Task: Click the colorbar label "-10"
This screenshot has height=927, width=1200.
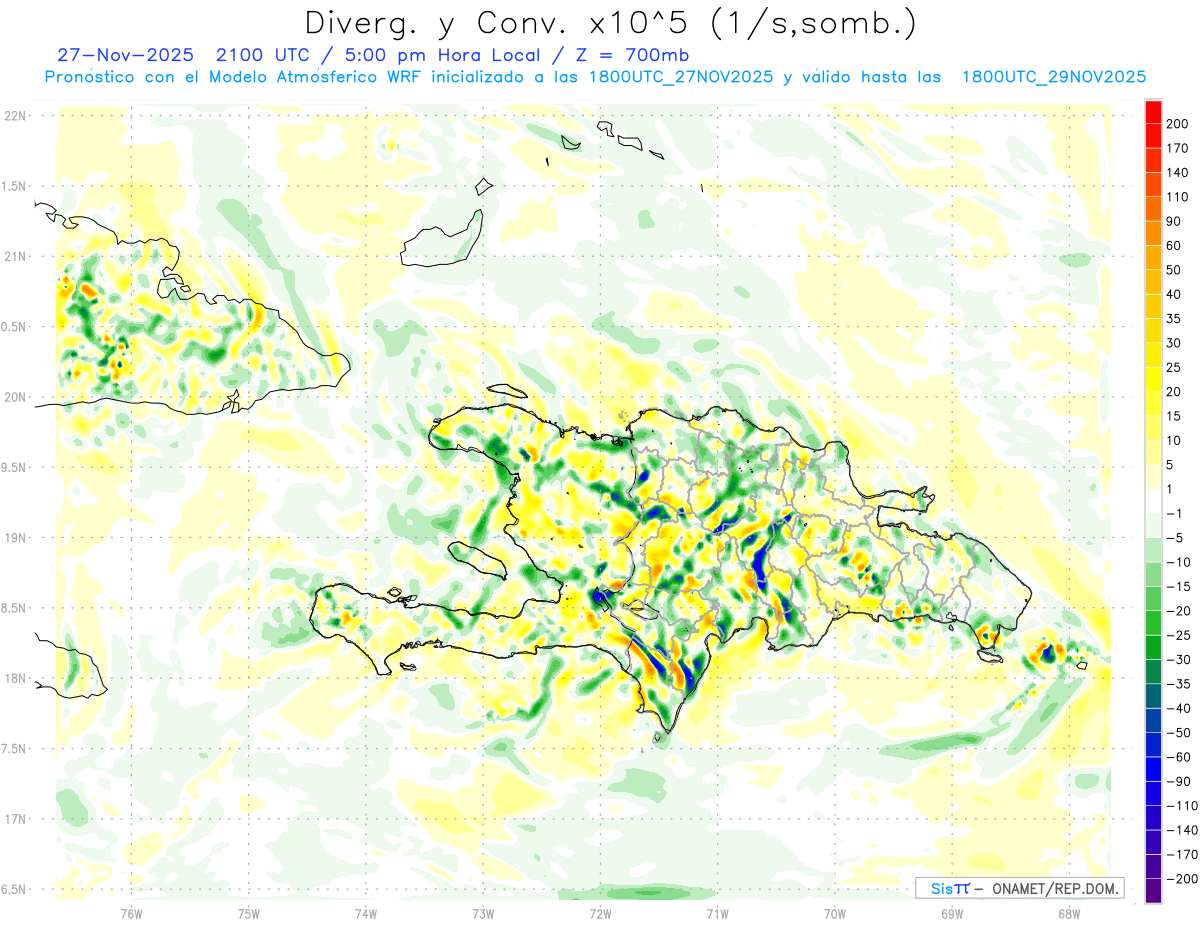Action: 1181,562
